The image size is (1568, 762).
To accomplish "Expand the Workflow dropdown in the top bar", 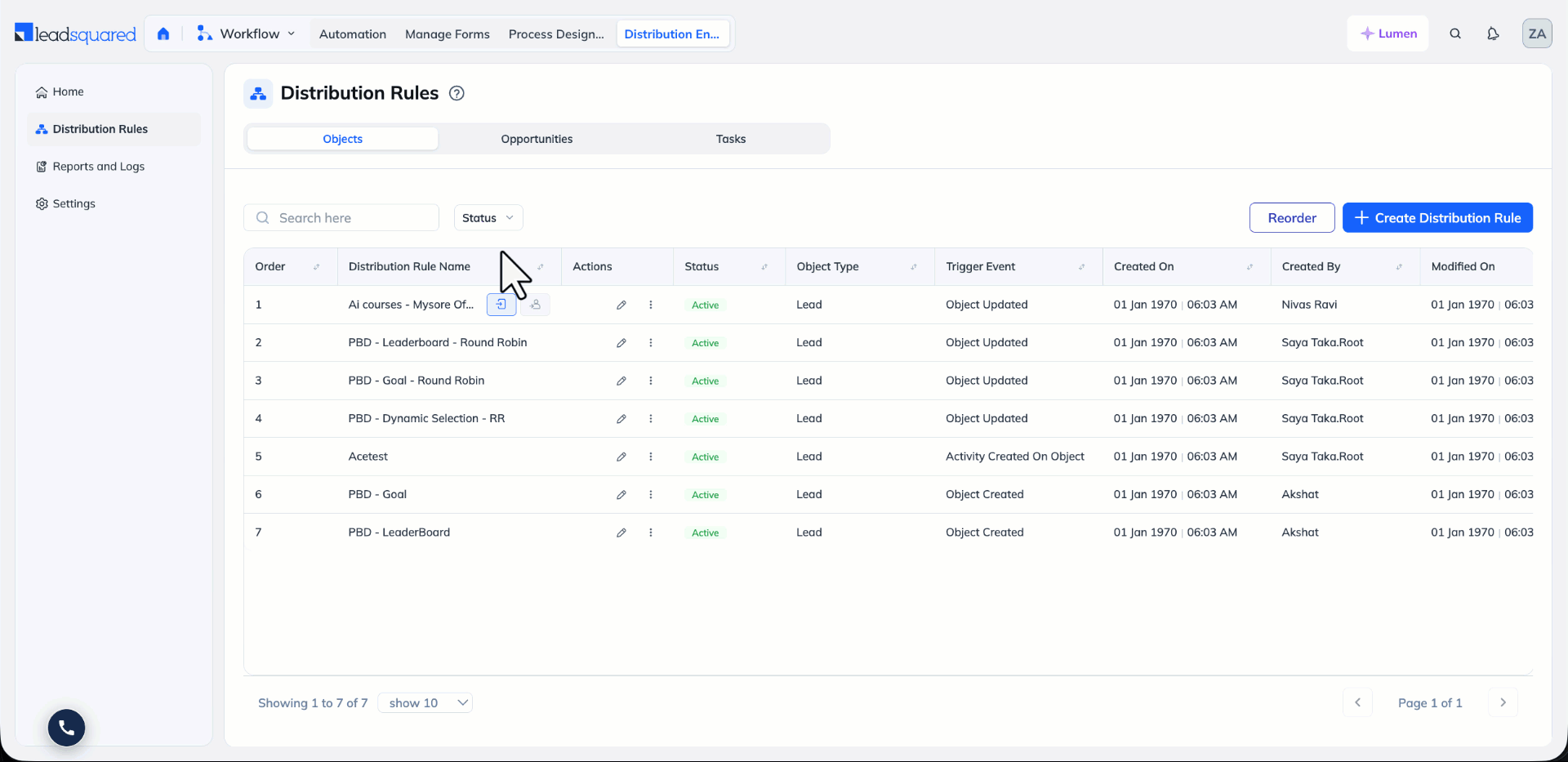I will tap(247, 33).
